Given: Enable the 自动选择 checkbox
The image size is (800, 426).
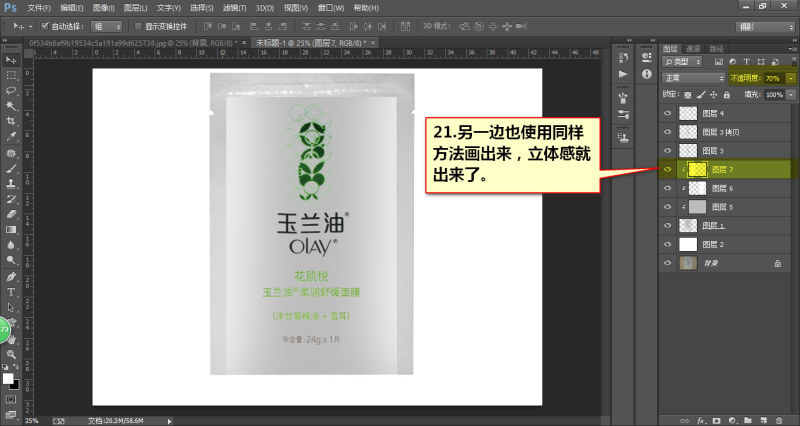Looking at the screenshot, I should (44, 26).
